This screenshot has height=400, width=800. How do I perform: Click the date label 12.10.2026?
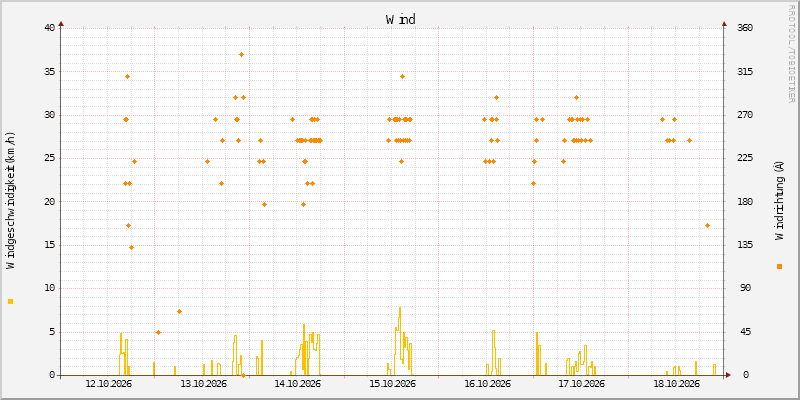[109, 384]
